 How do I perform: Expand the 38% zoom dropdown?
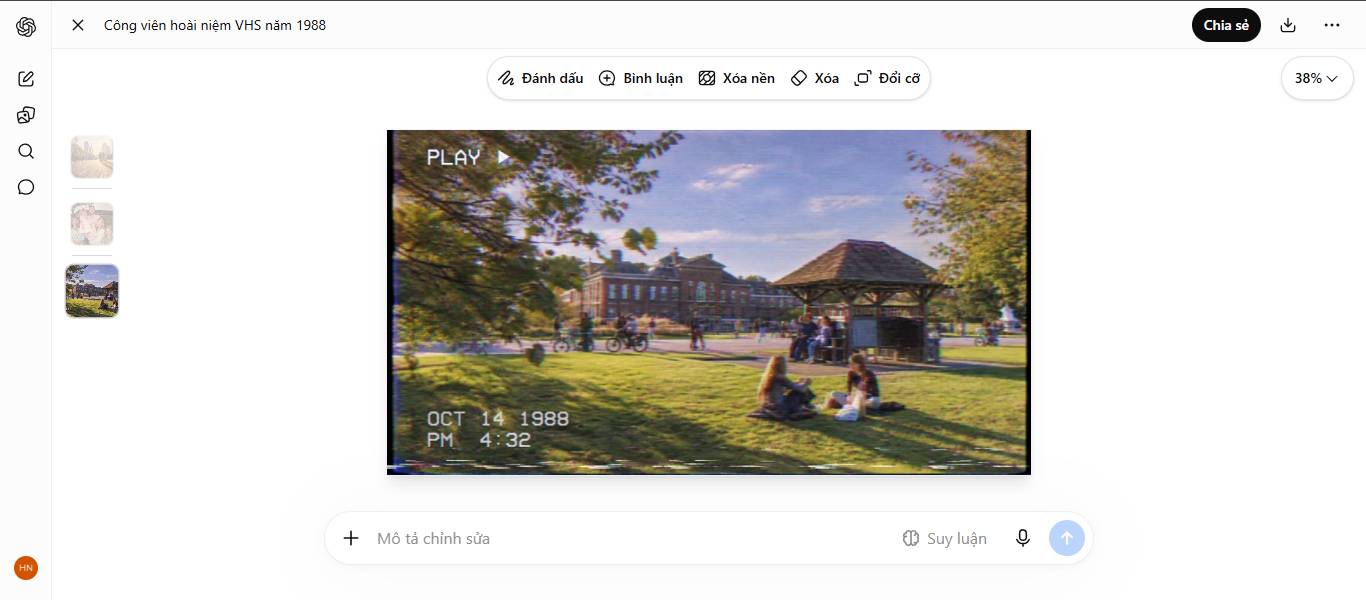[1317, 78]
